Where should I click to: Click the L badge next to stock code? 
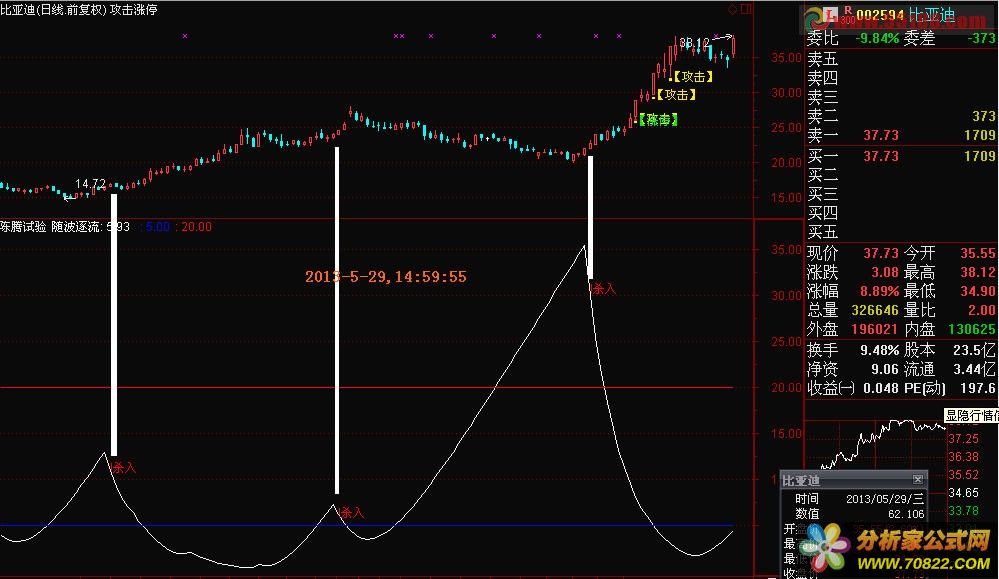tap(830, 15)
